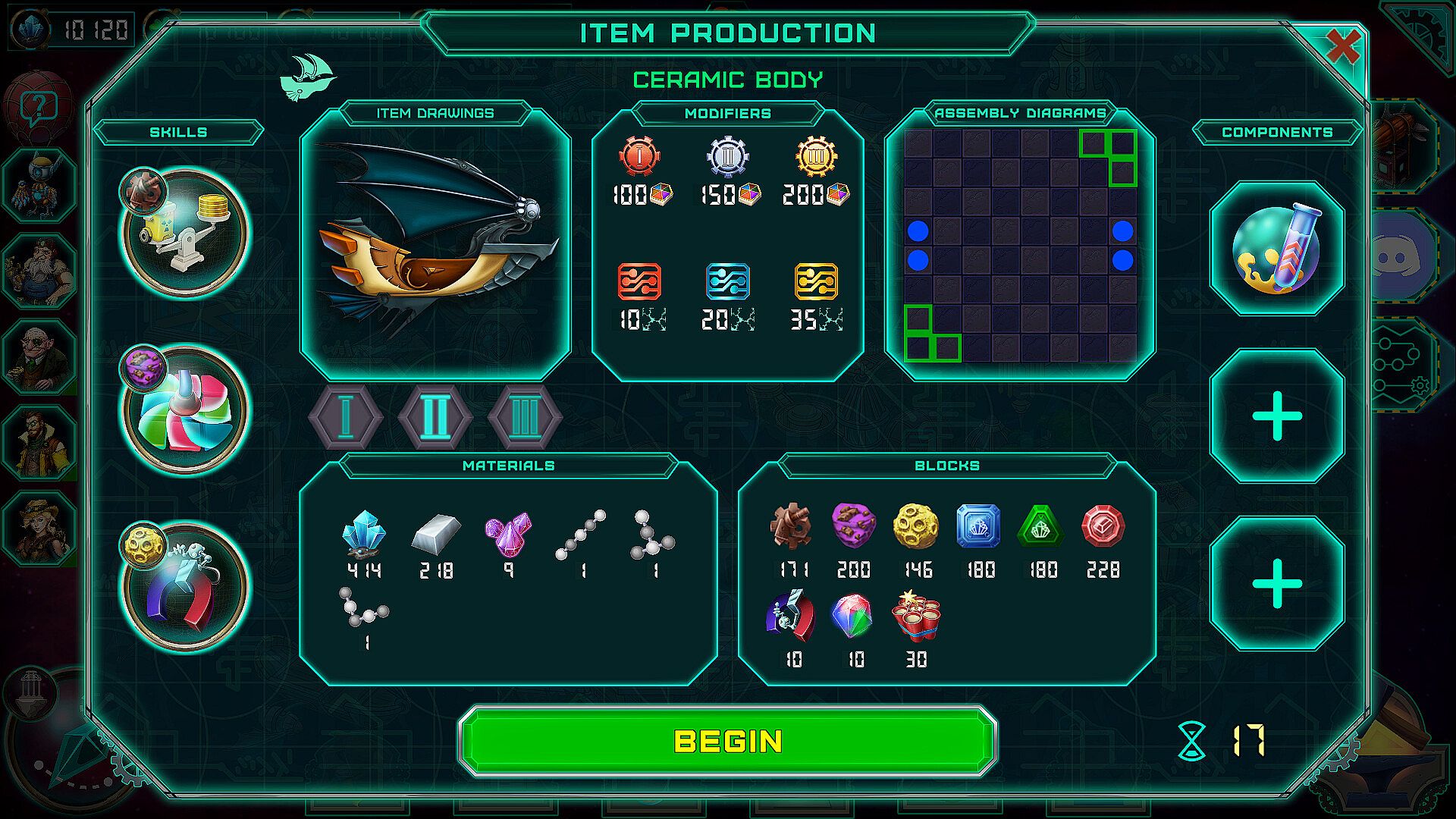
Task: Click the magnet skill icon
Action: [x=184, y=586]
